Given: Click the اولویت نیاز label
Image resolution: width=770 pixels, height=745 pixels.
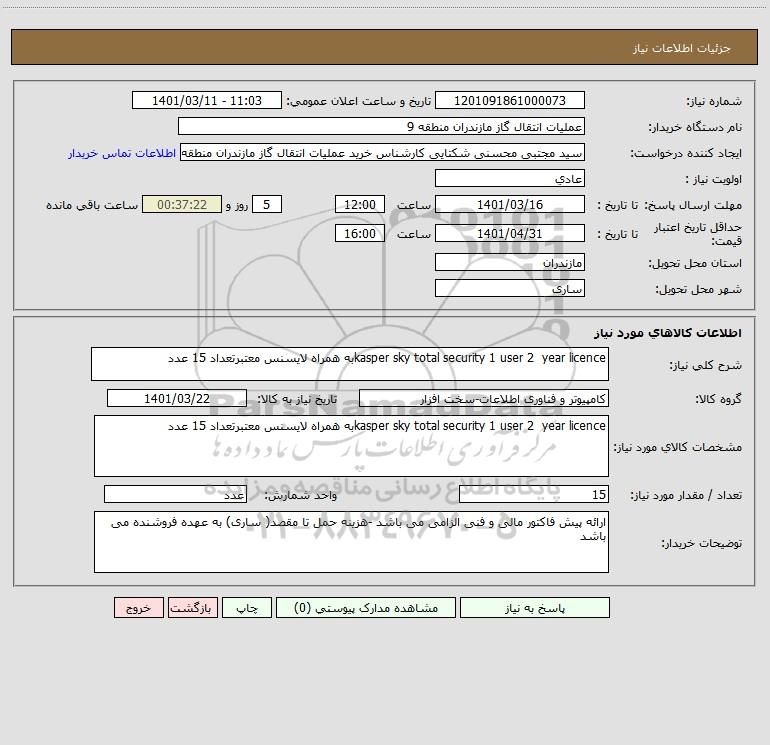Looking at the screenshot, I should (x=713, y=179).
